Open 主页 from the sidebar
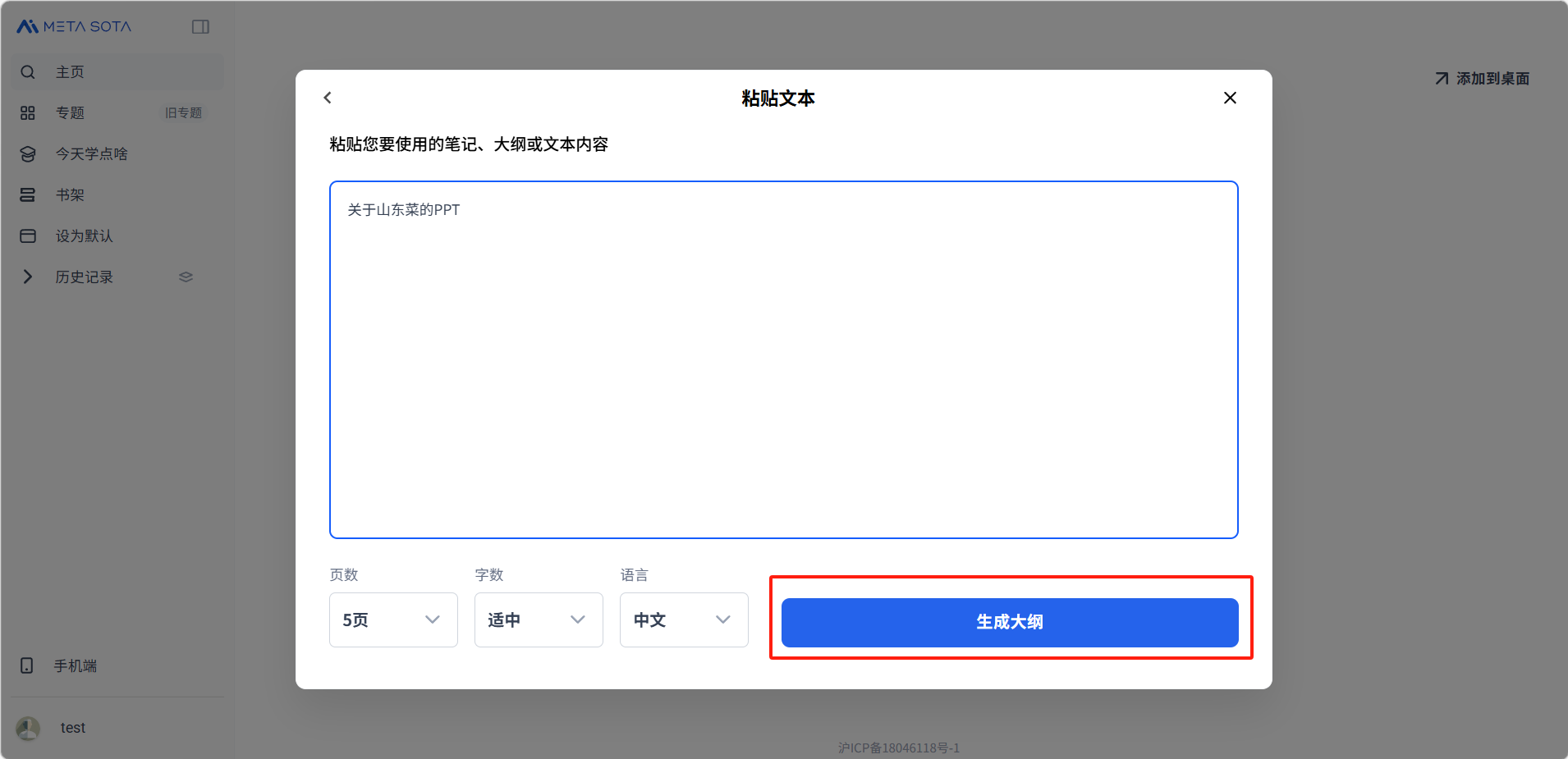The height and width of the screenshot is (759, 1568). click(70, 72)
